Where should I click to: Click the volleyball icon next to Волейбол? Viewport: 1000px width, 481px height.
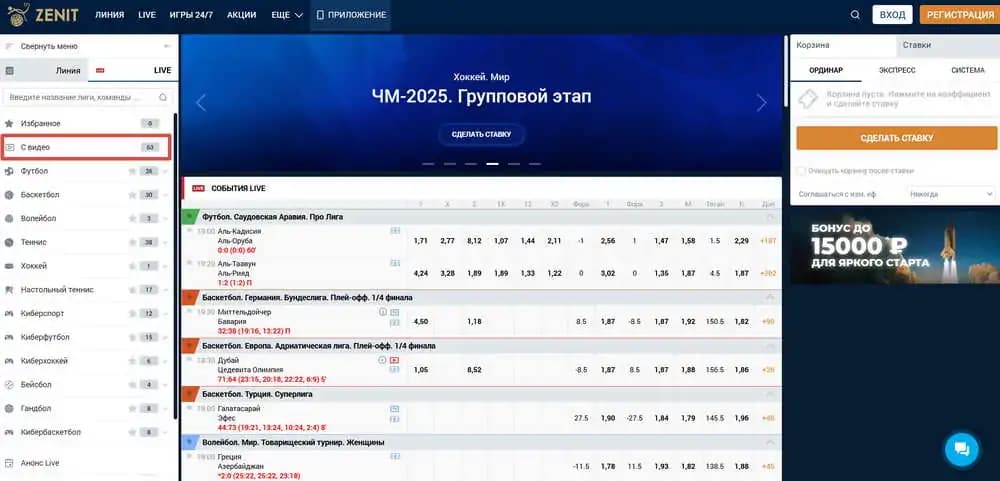[x=9, y=218]
